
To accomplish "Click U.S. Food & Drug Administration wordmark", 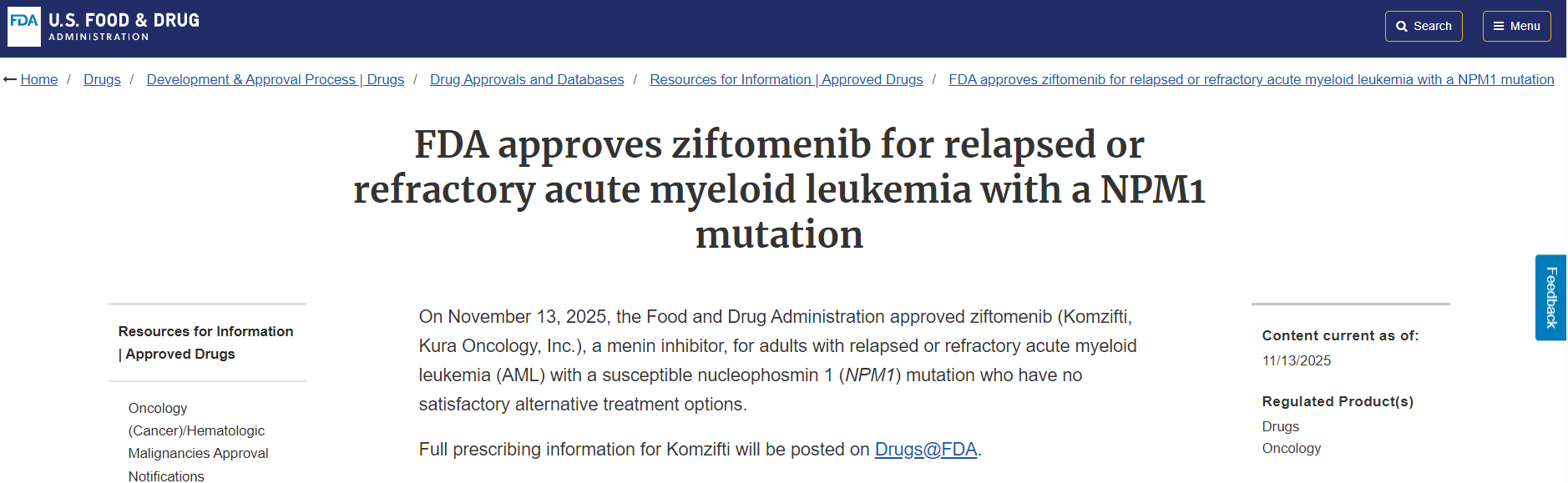I will [x=124, y=27].
